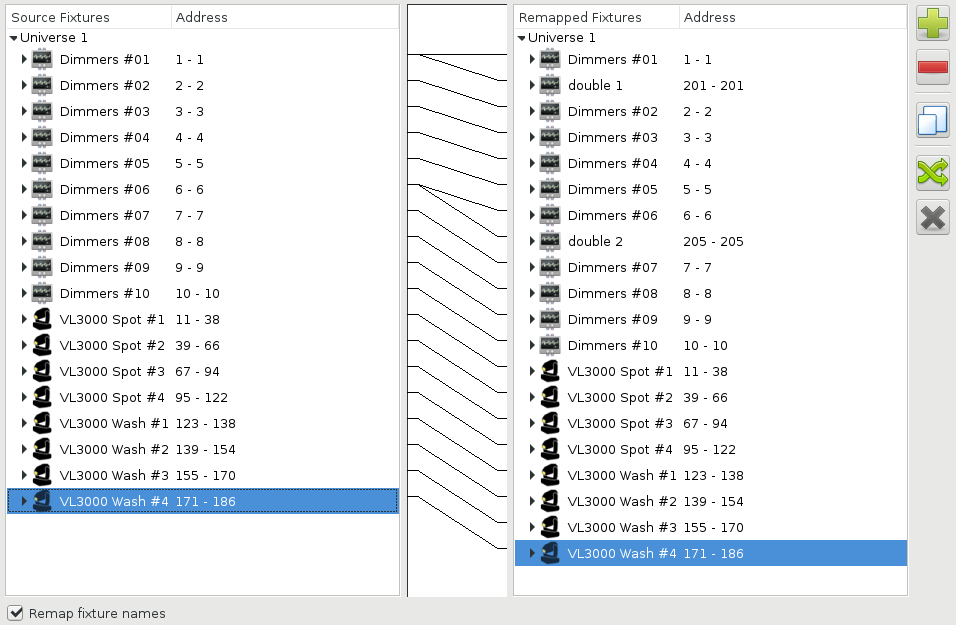Click the green plus Add fixture button
Image resolution: width=956 pixels, height=625 pixels.
932,23
